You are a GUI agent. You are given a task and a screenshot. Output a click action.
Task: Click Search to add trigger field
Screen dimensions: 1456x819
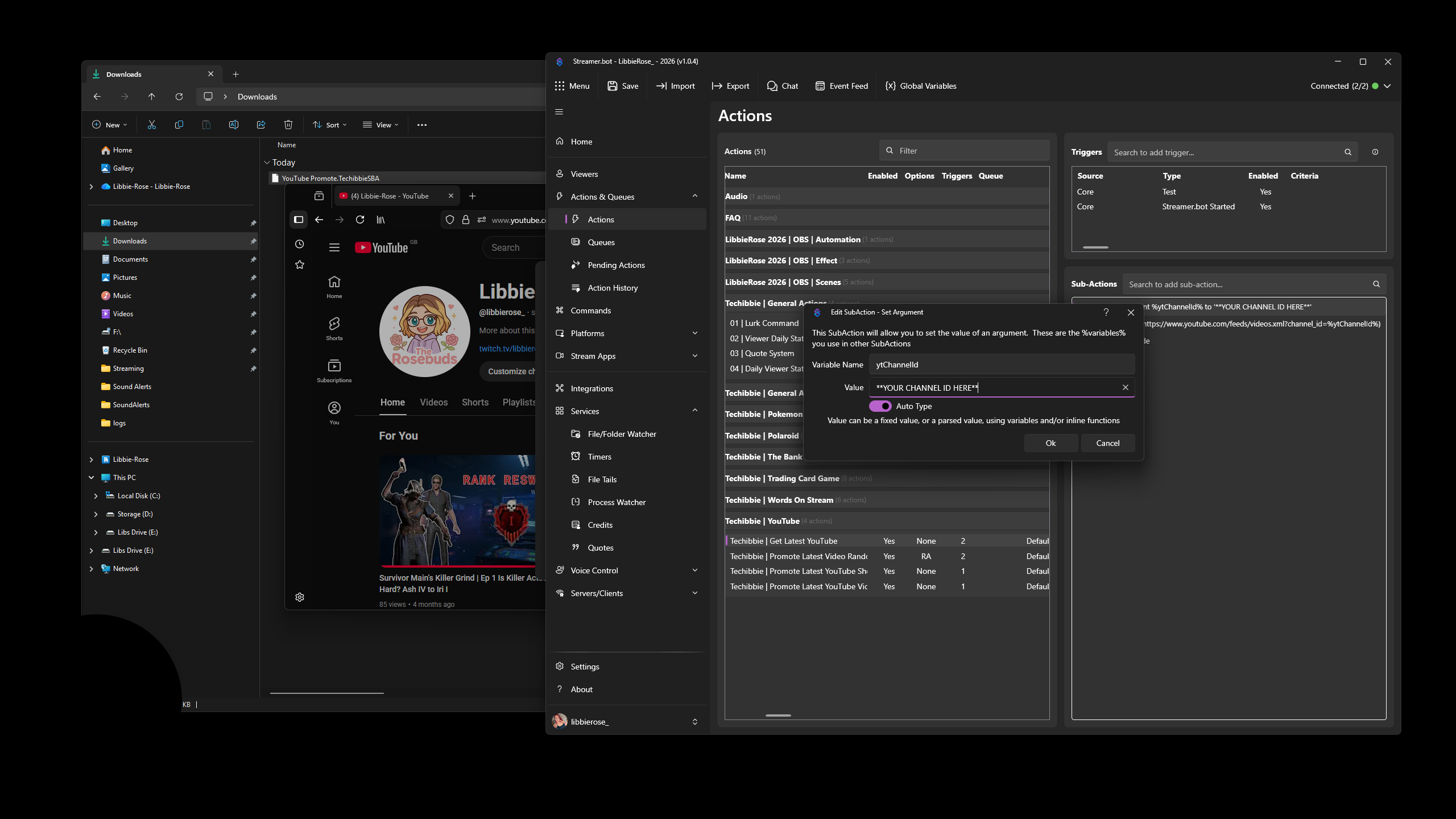[x=1232, y=152]
